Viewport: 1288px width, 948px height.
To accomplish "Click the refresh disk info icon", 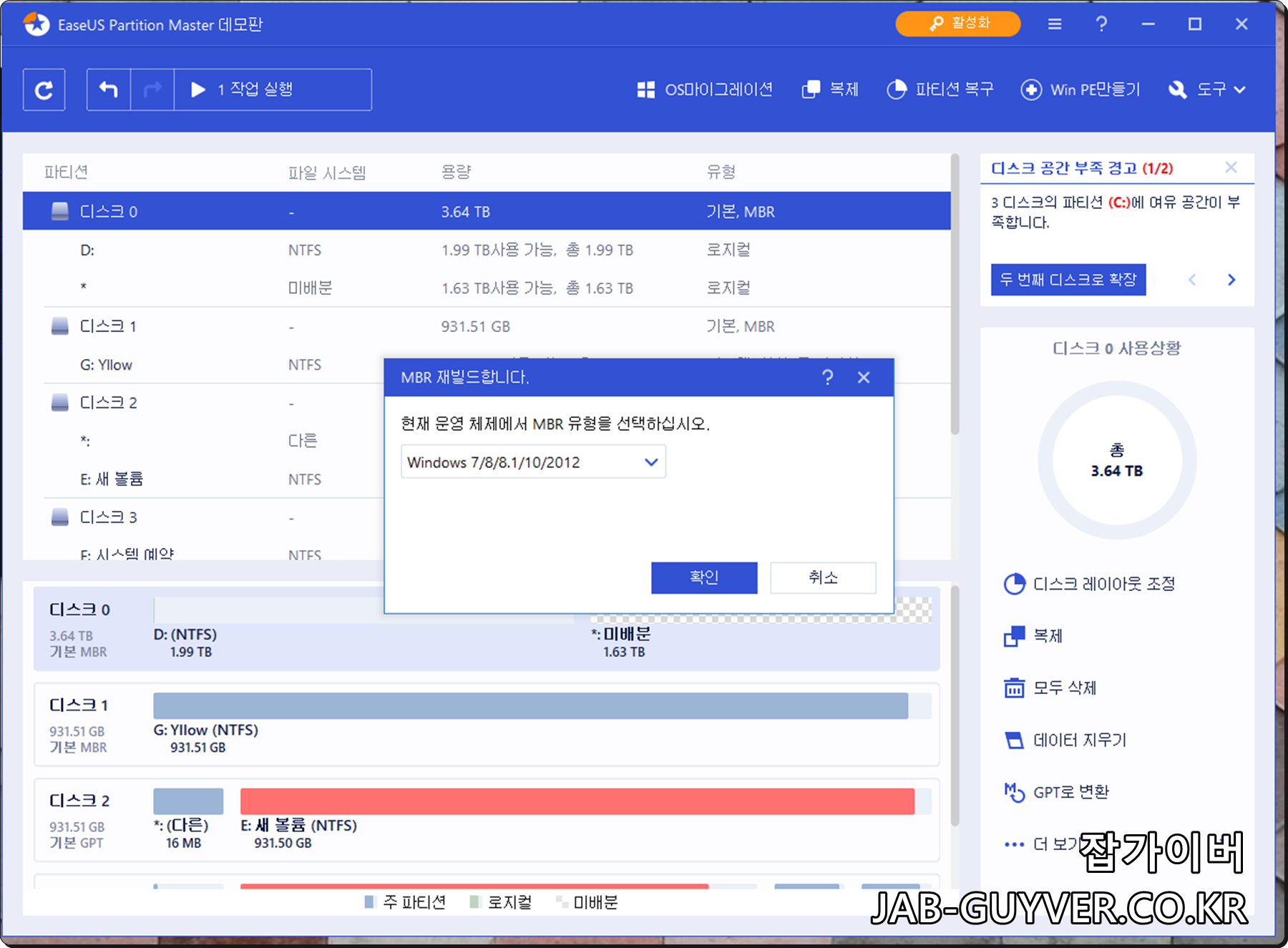I will [x=44, y=89].
